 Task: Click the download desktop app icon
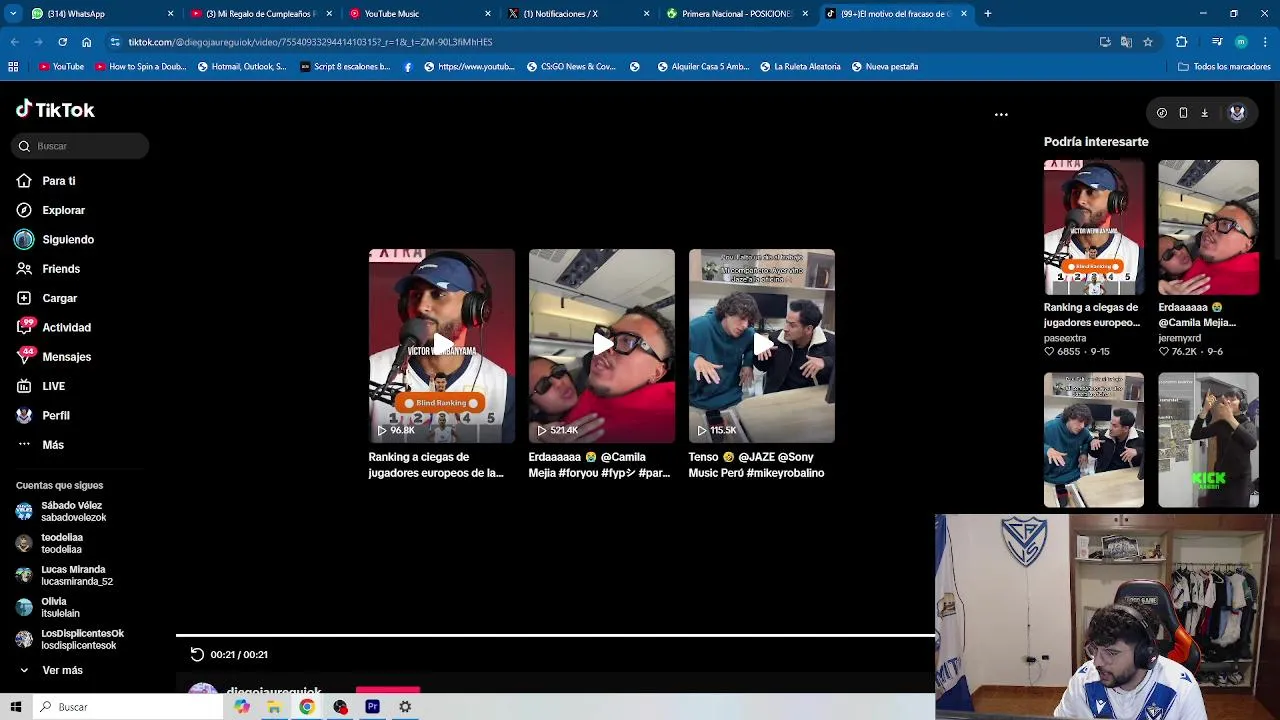(x=1204, y=113)
